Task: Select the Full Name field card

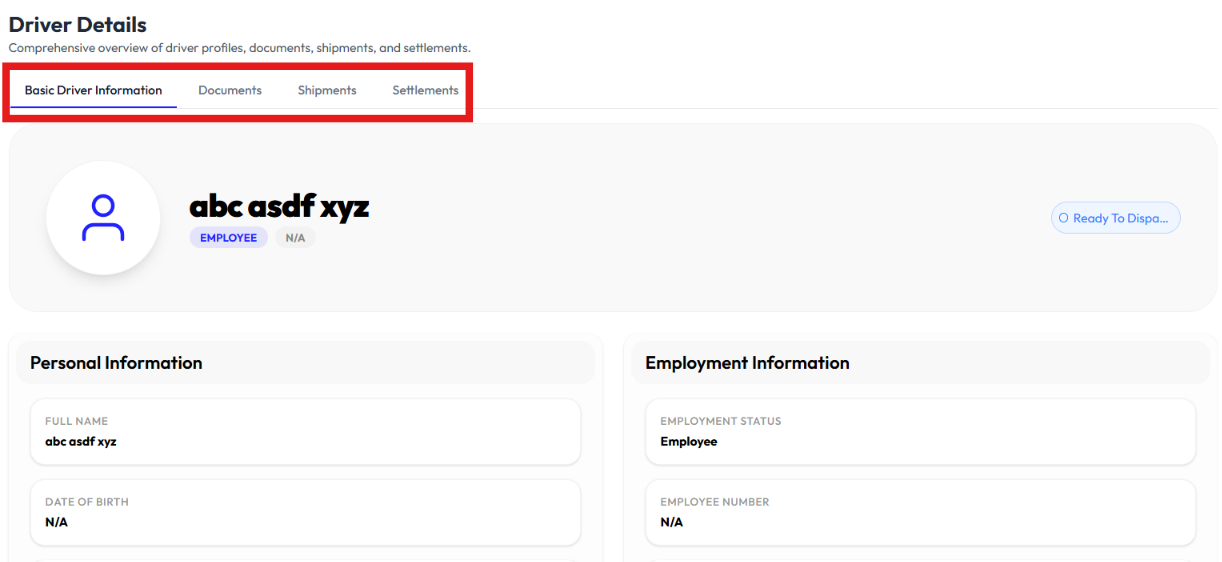Action: [x=305, y=432]
